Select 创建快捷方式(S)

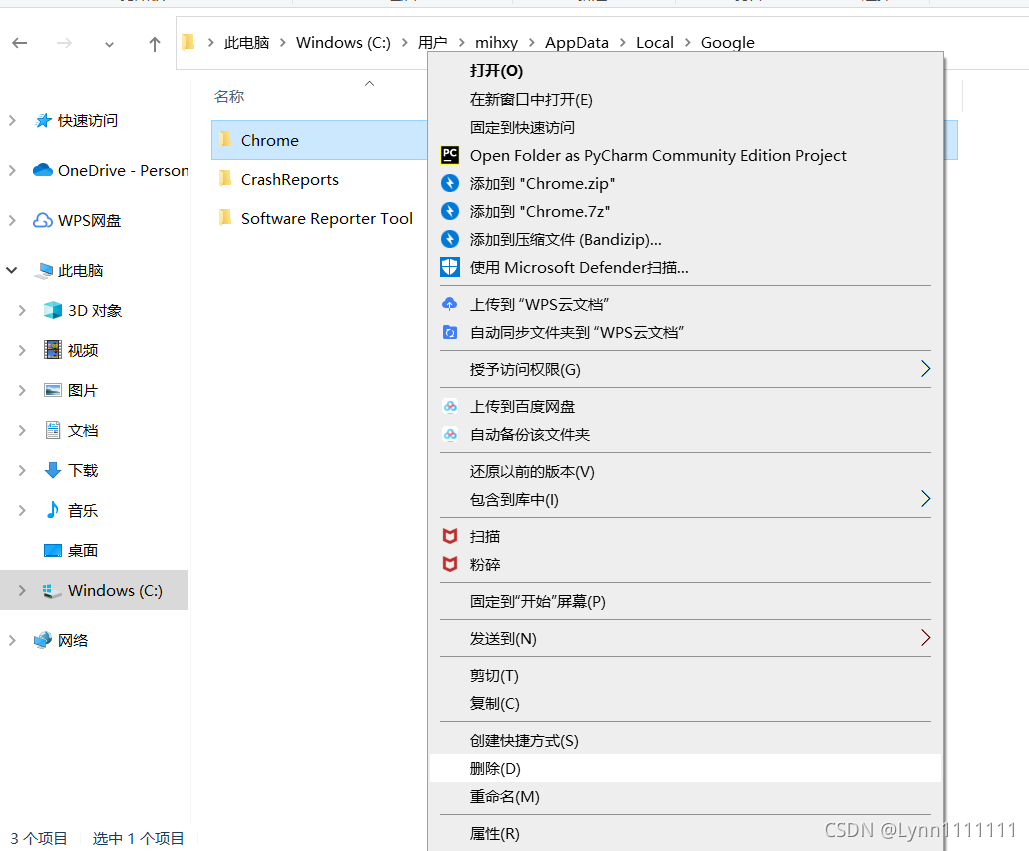[686, 740]
